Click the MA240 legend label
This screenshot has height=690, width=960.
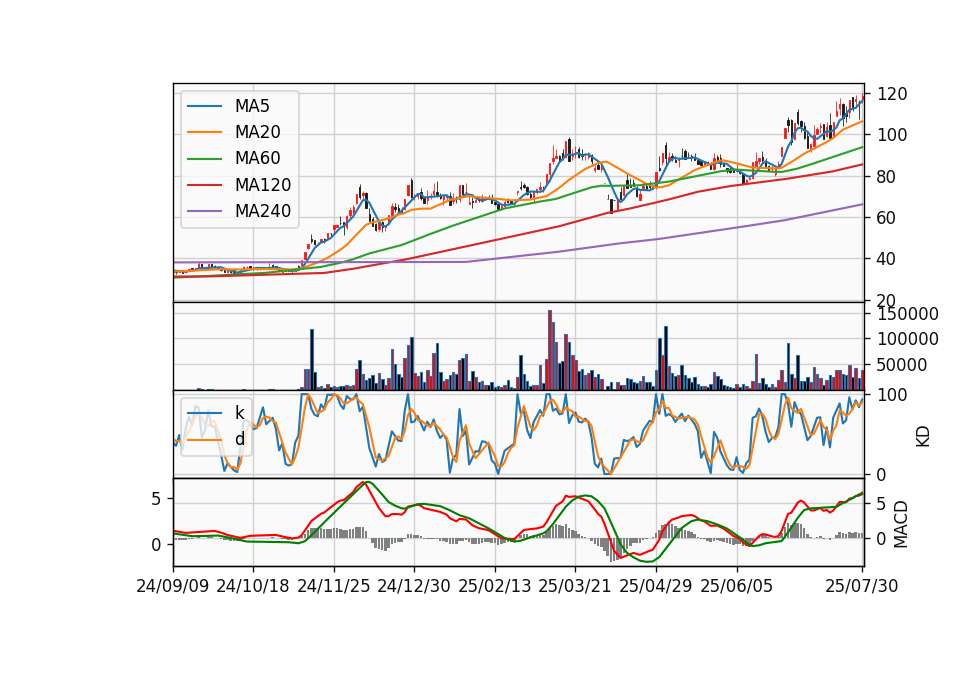click(263, 211)
